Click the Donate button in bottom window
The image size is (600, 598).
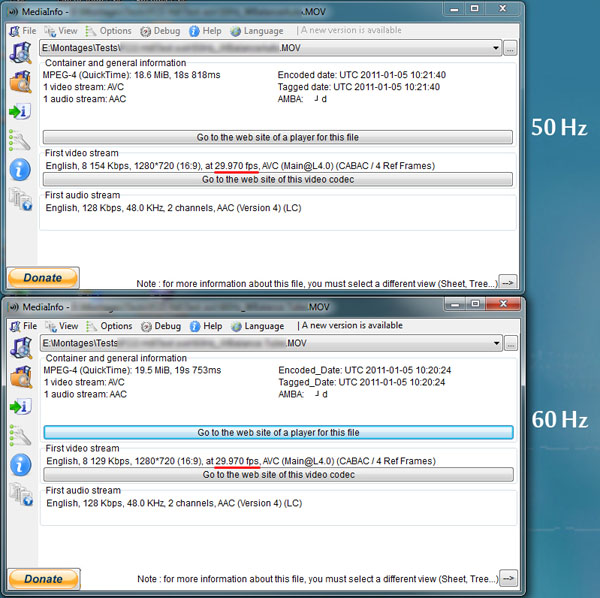pos(44,579)
